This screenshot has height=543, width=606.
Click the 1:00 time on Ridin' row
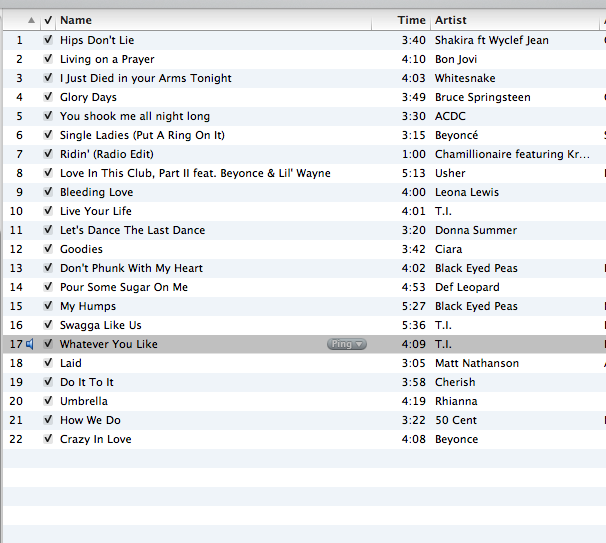(x=414, y=154)
